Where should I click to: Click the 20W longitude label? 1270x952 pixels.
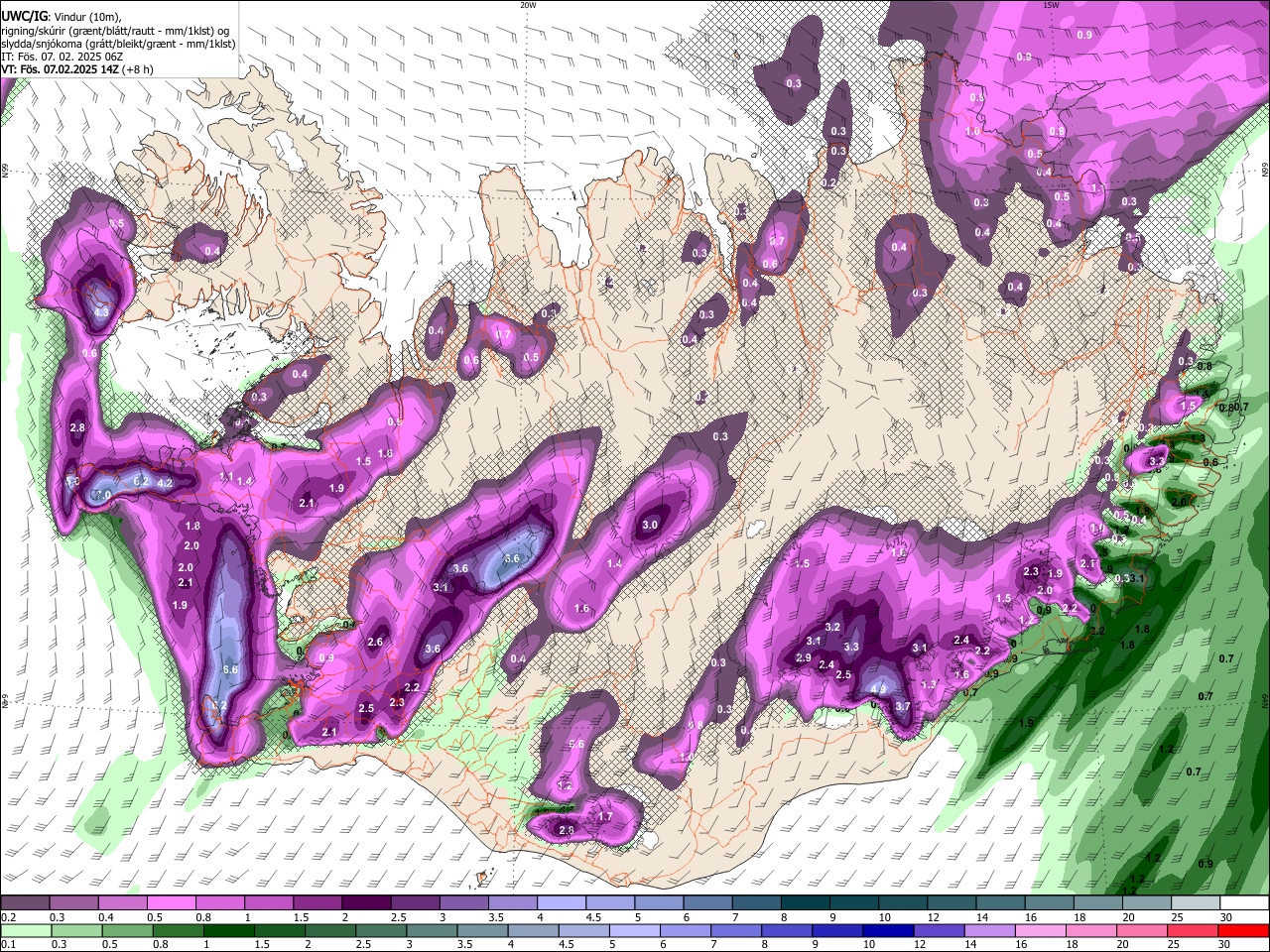(x=529, y=5)
